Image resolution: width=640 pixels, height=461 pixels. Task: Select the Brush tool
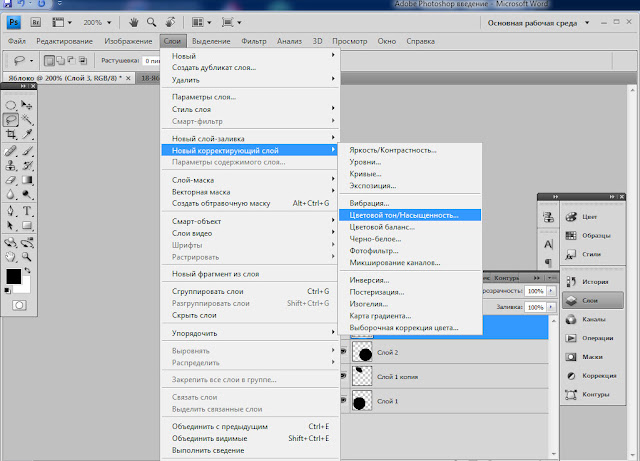tap(27, 151)
